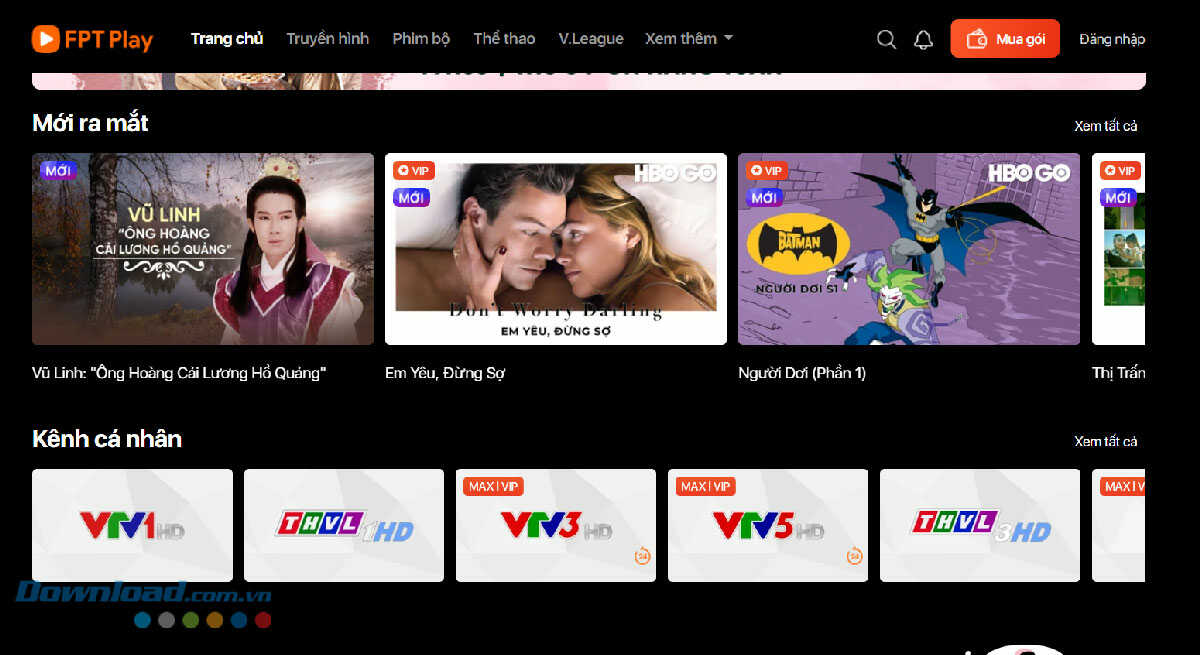The image size is (1200, 655).
Task: Open Xem tất cả for Kênh cá nhân
Action: [1106, 441]
